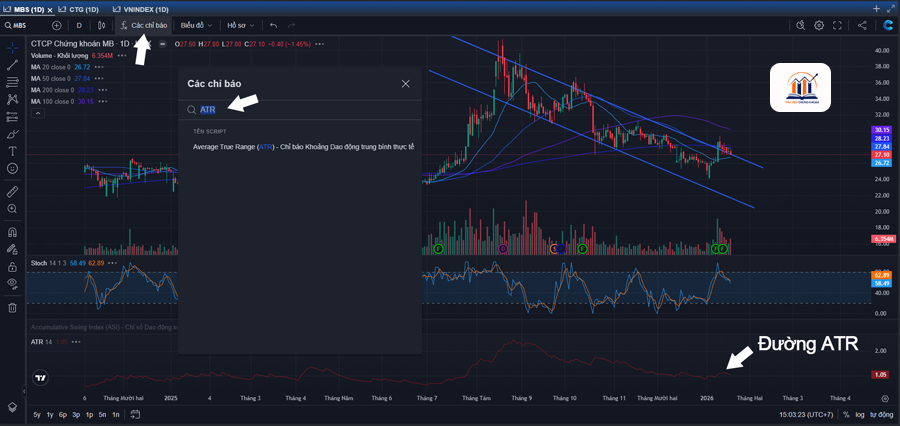Screen dimensions: 900x426
Task: Set time range to 1n
Action: (115, 415)
